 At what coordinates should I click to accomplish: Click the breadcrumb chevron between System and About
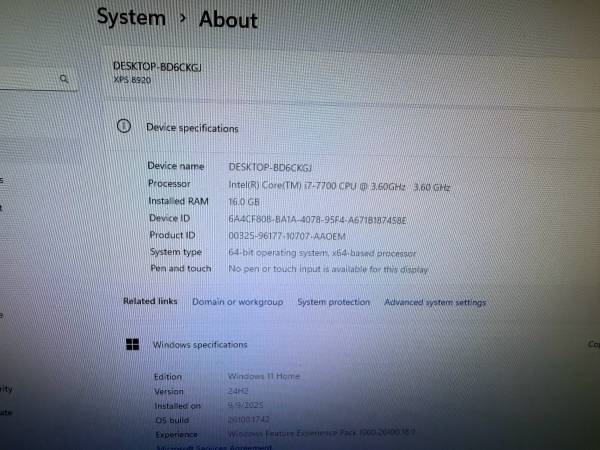tap(182, 18)
